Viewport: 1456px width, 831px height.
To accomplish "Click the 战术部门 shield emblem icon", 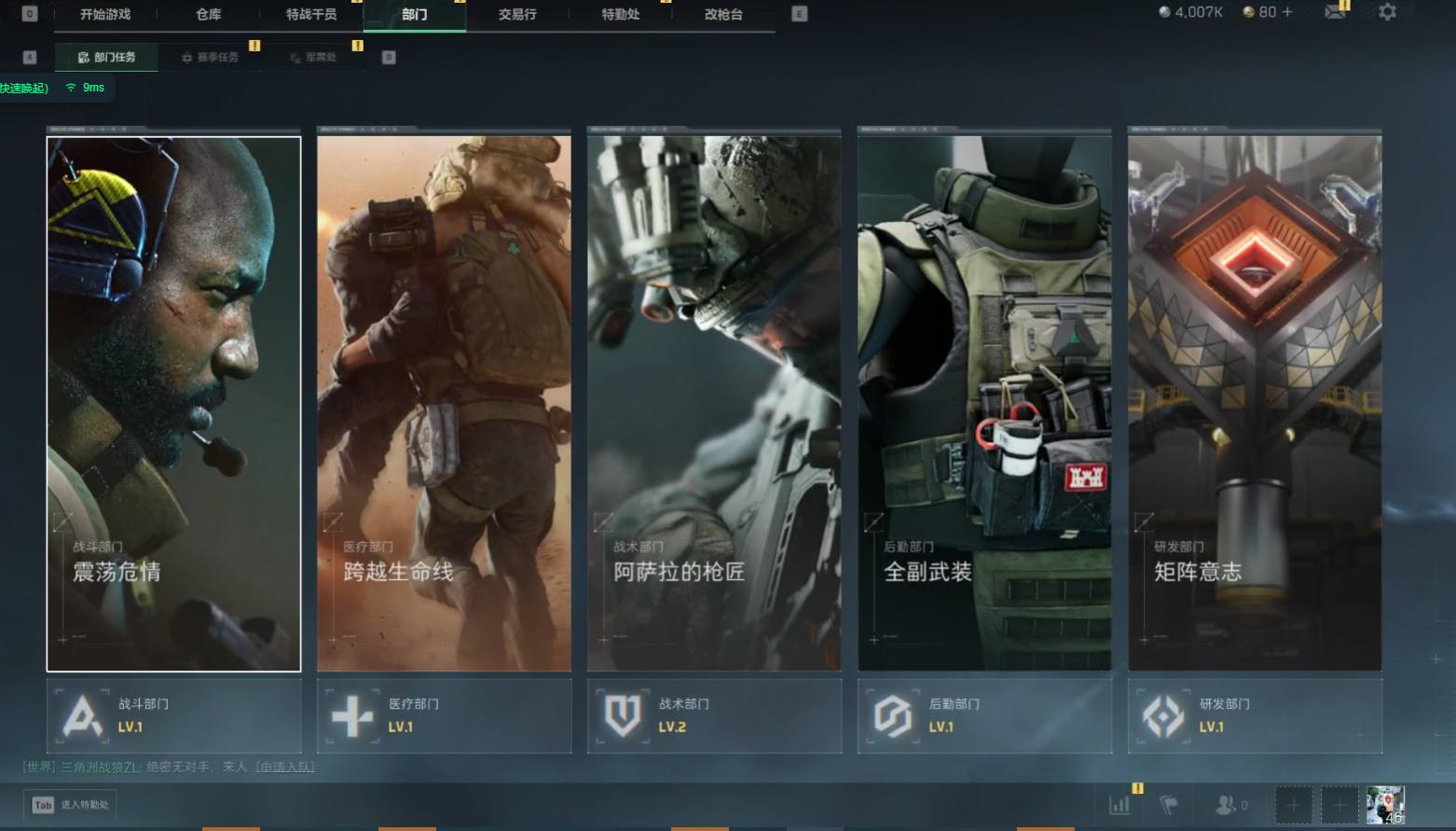I will coord(623,716).
